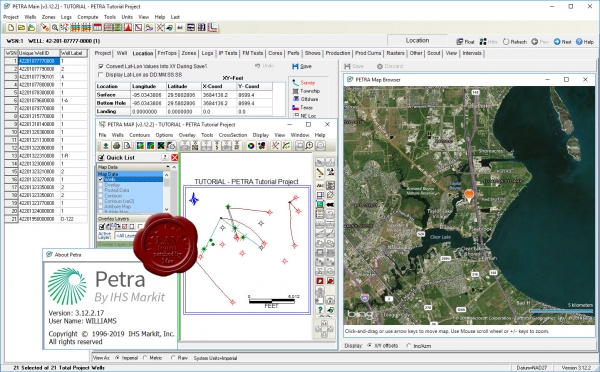The height and width of the screenshot is (372, 600).
Task: Switch to the Rasters tab
Action: click(395, 53)
